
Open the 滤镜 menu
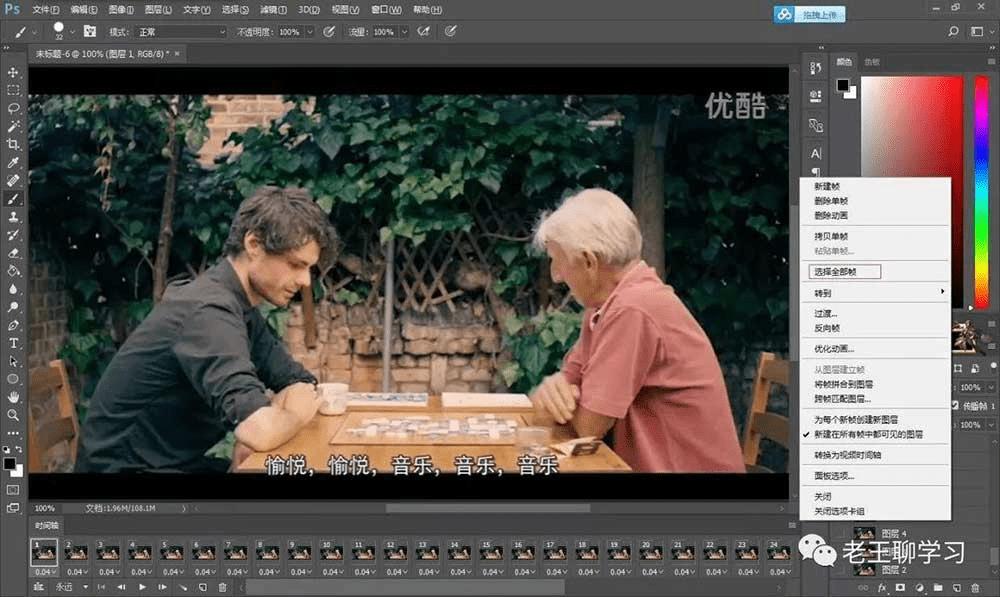point(273,10)
